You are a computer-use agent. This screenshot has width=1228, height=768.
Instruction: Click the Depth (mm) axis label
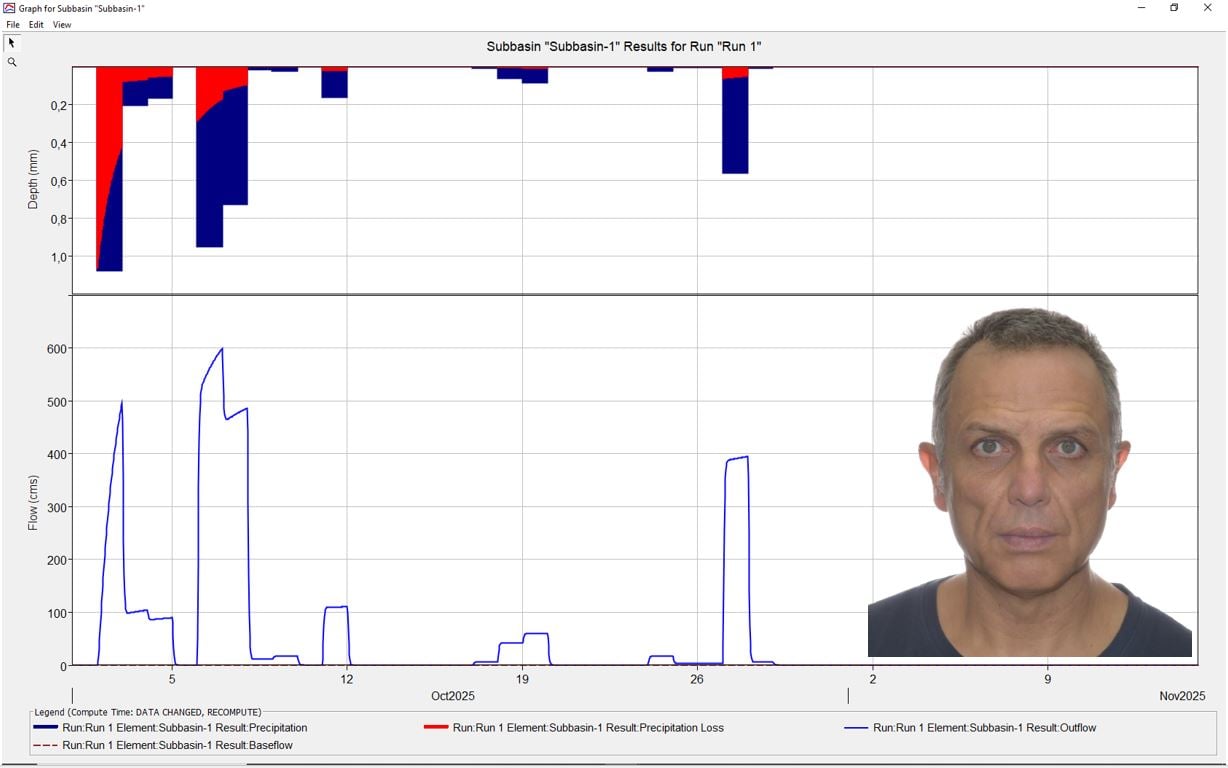point(33,179)
